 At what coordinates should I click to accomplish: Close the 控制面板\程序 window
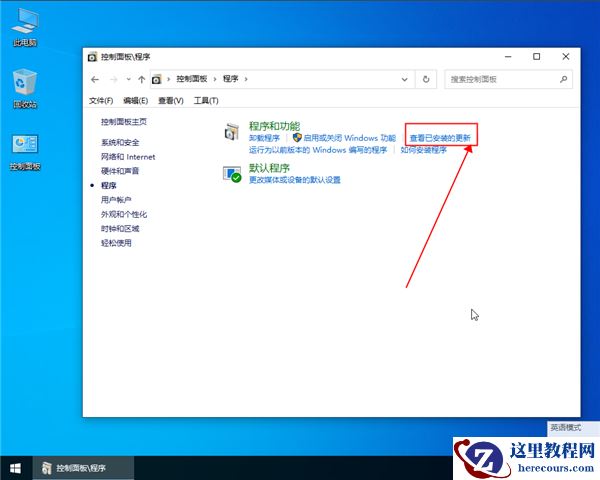[x=566, y=57]
